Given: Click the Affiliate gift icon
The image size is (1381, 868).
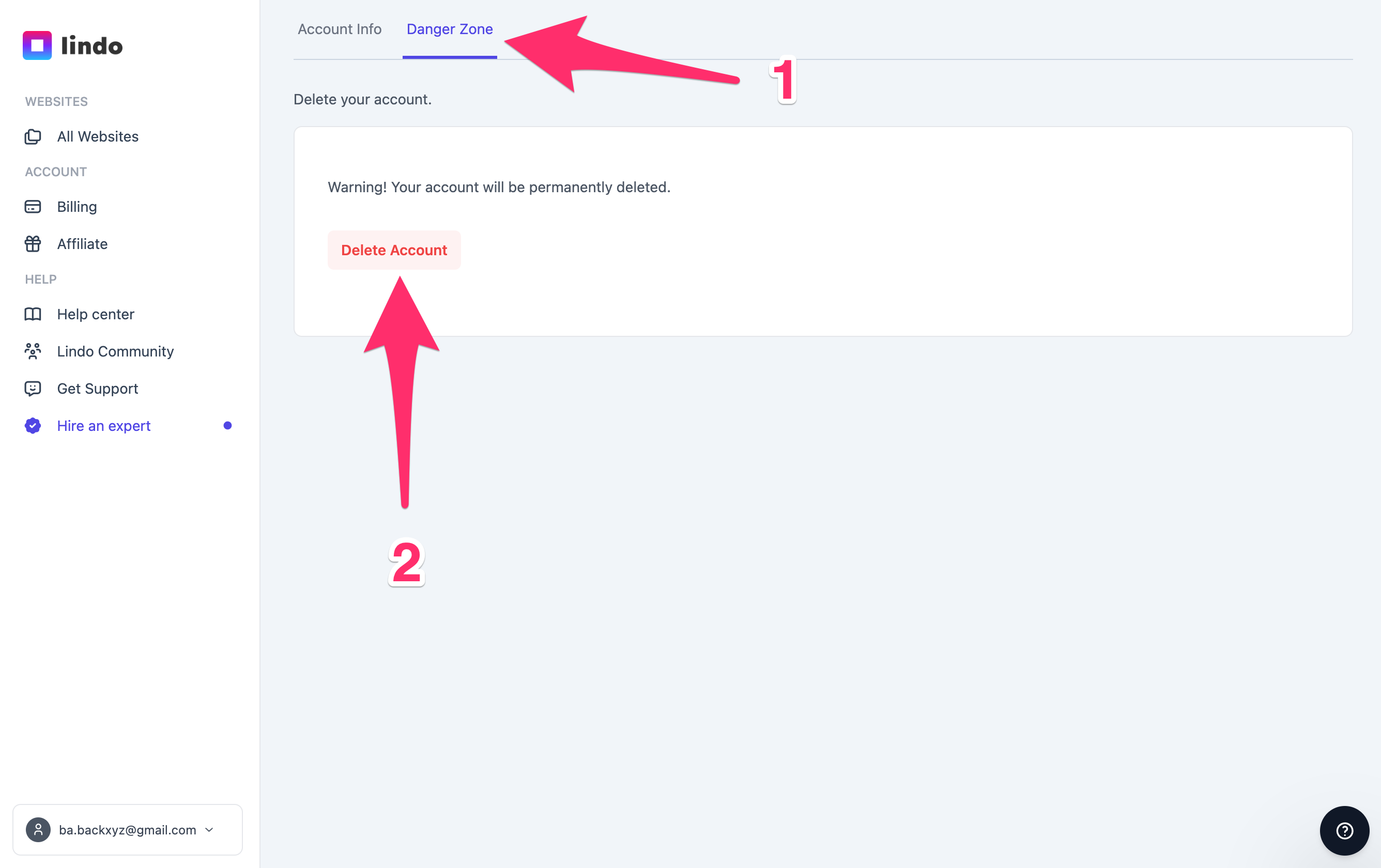Looking at the screenshot, I should coord(33,244).
